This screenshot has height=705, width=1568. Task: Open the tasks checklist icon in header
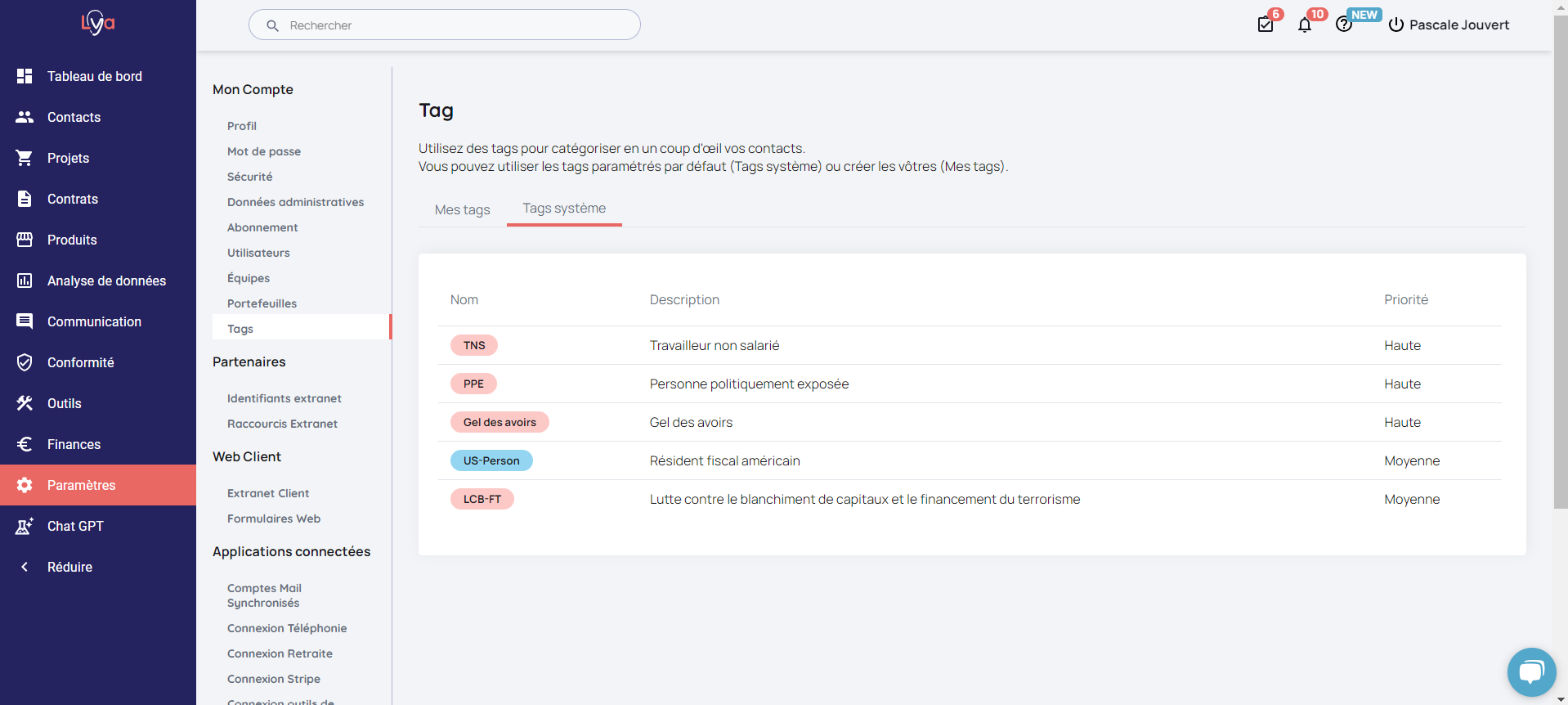(1266, 25)
